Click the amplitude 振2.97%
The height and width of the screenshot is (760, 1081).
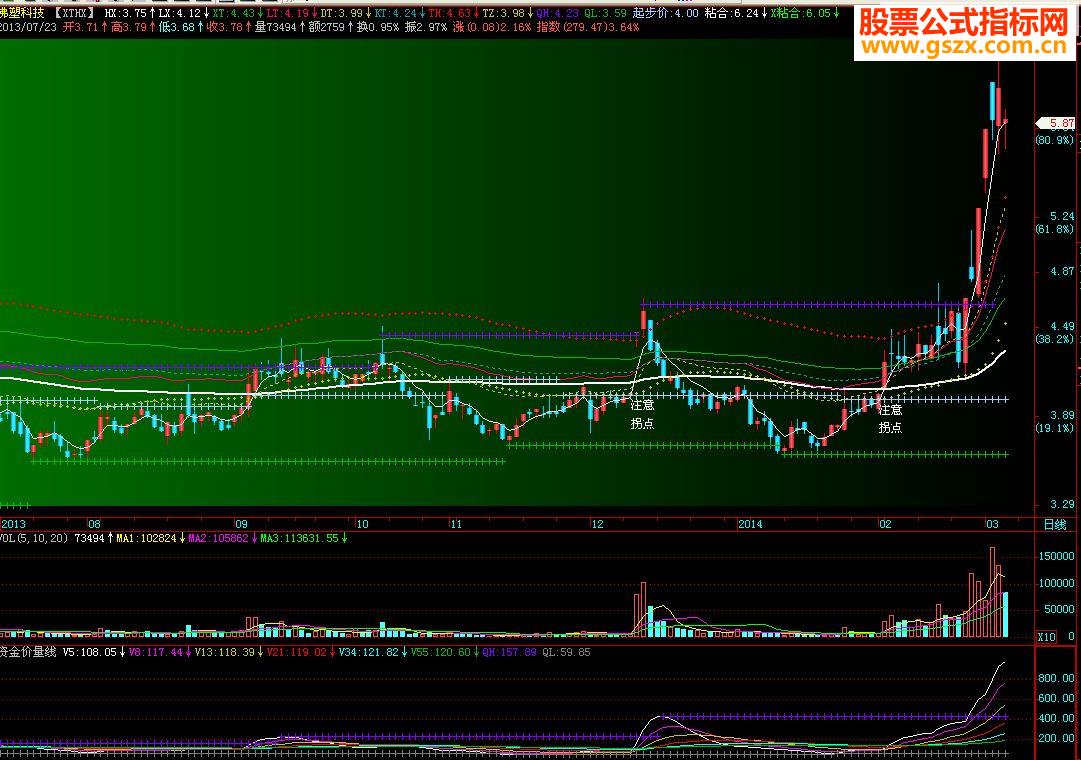[425, 27]
